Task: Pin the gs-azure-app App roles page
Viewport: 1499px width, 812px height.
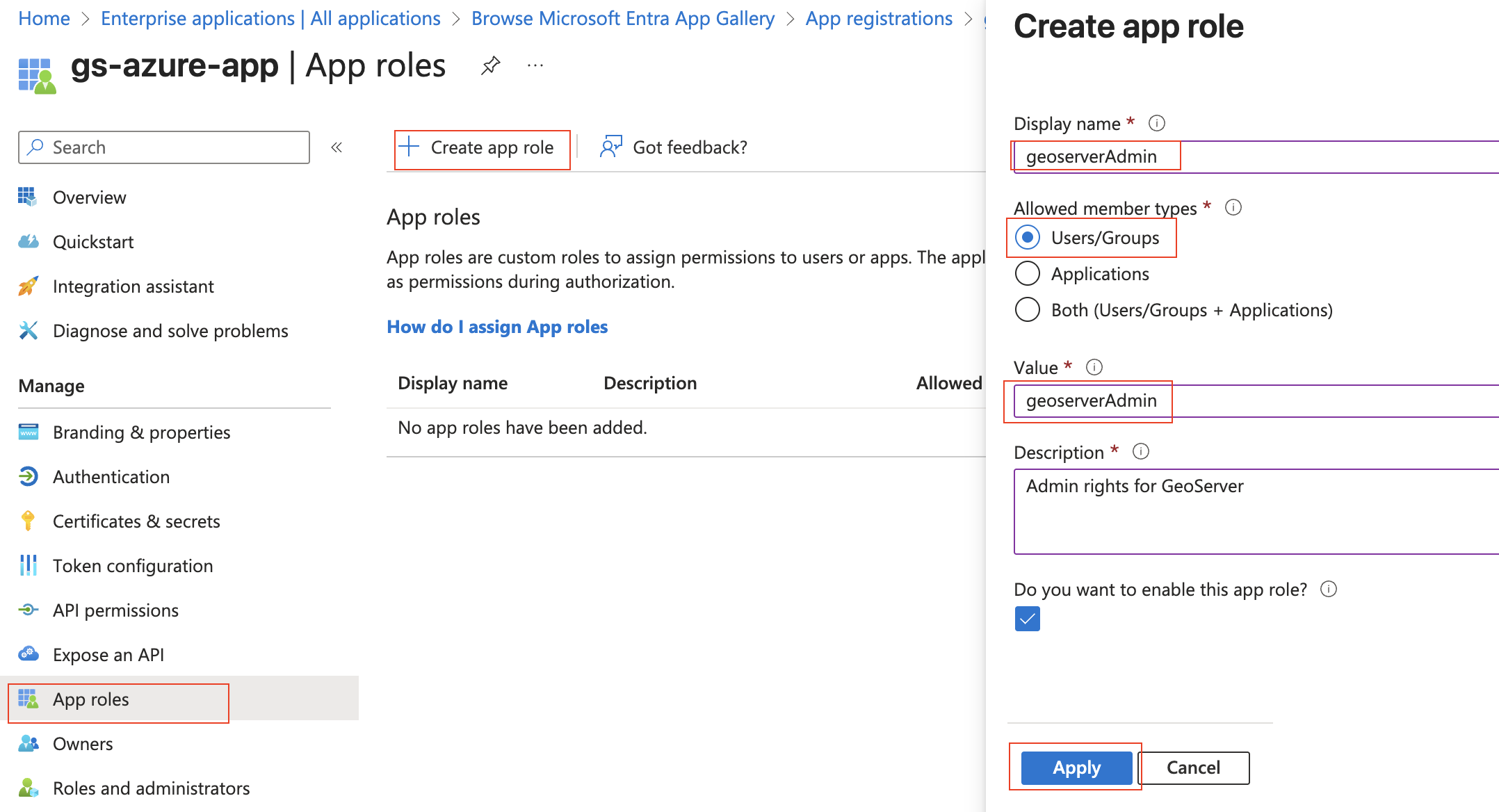Action: [490, 65]
